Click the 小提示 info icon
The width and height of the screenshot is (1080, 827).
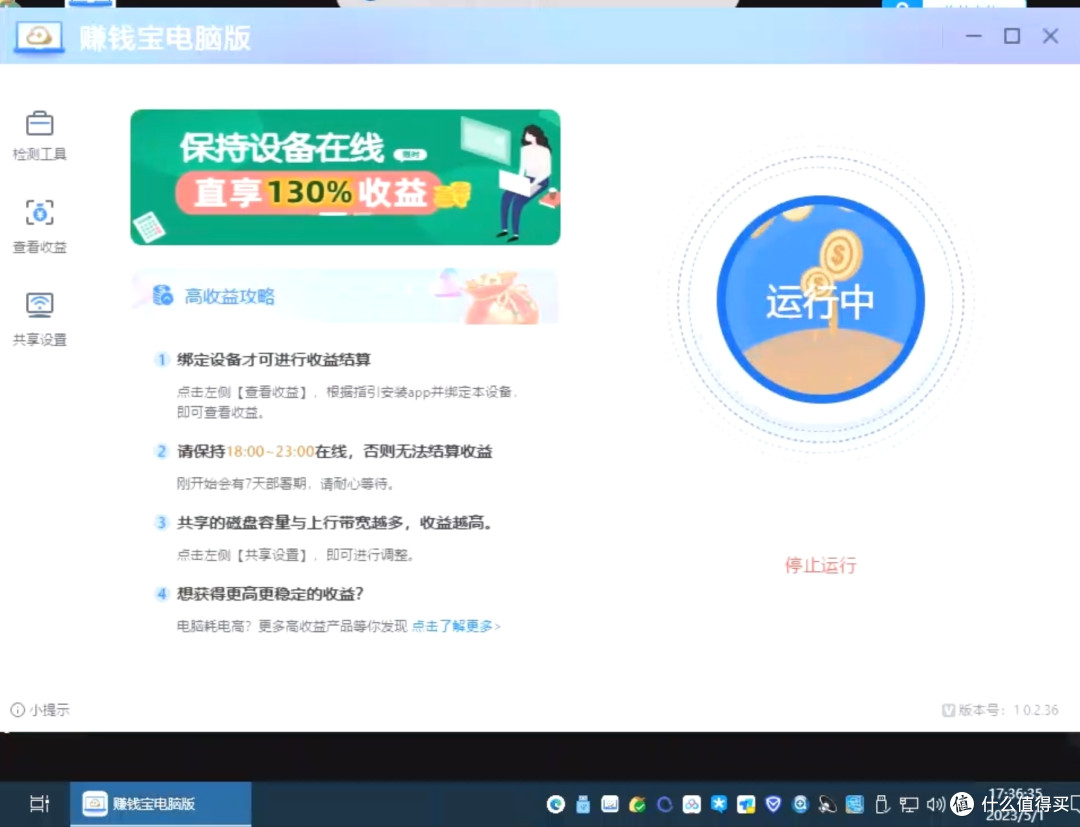click(x=17, y=710)
